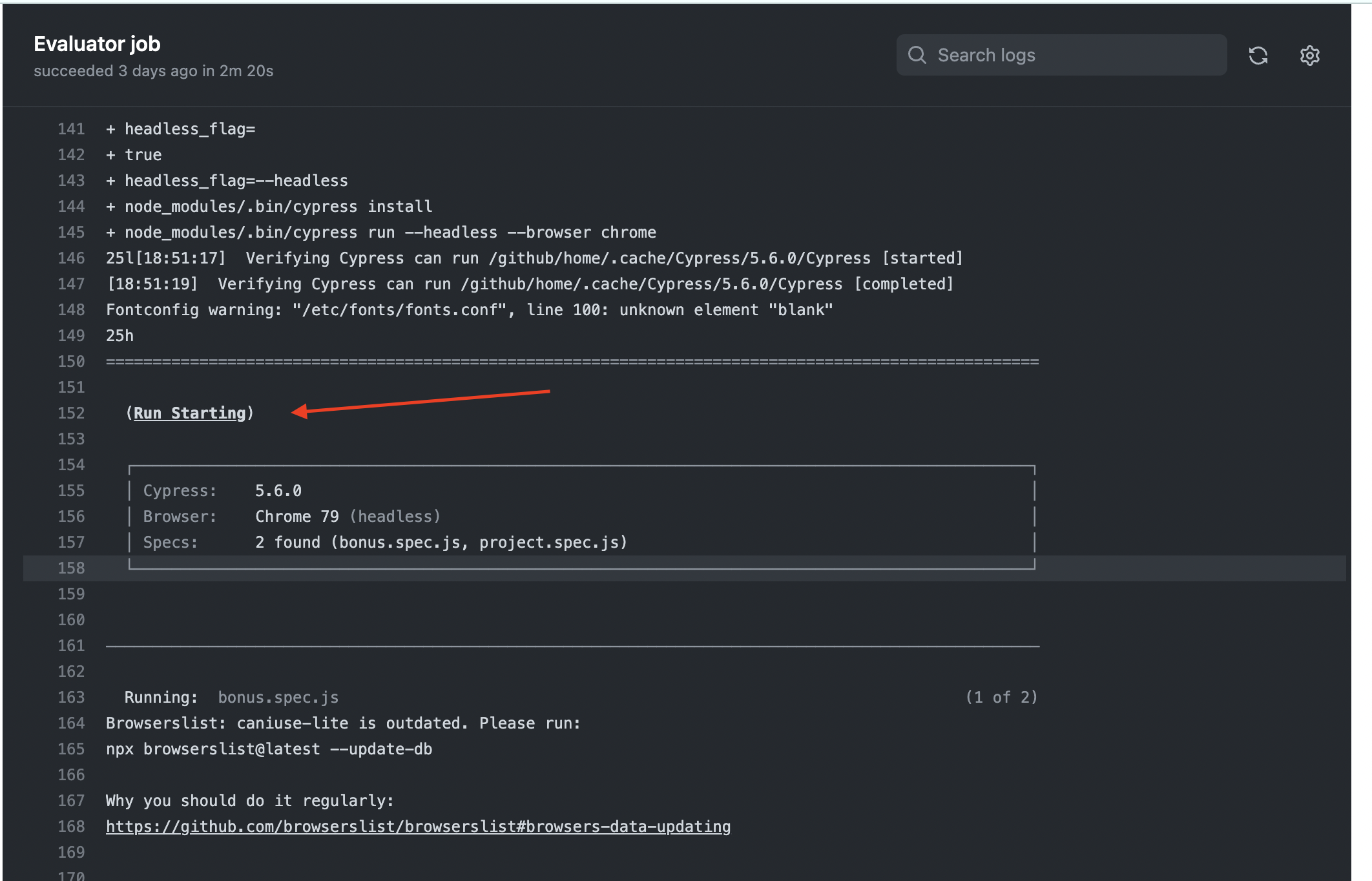Click the refresh logs icon

pyautogui.click(x=1259, y=55)
